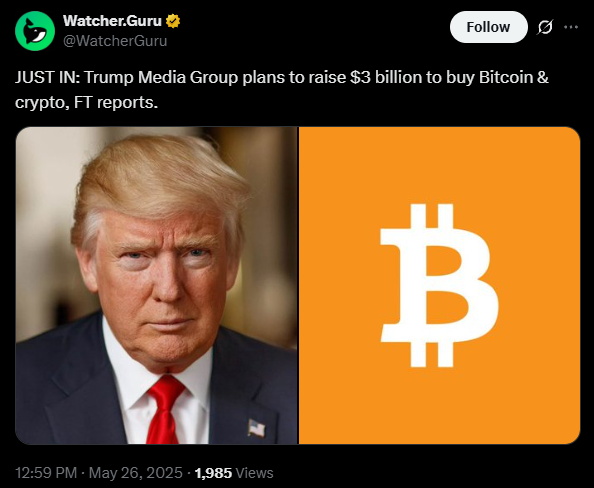Open the Watcher.Guru display name link
The image size is (594, 488).
pyautogui.click(x=112, y=21)
